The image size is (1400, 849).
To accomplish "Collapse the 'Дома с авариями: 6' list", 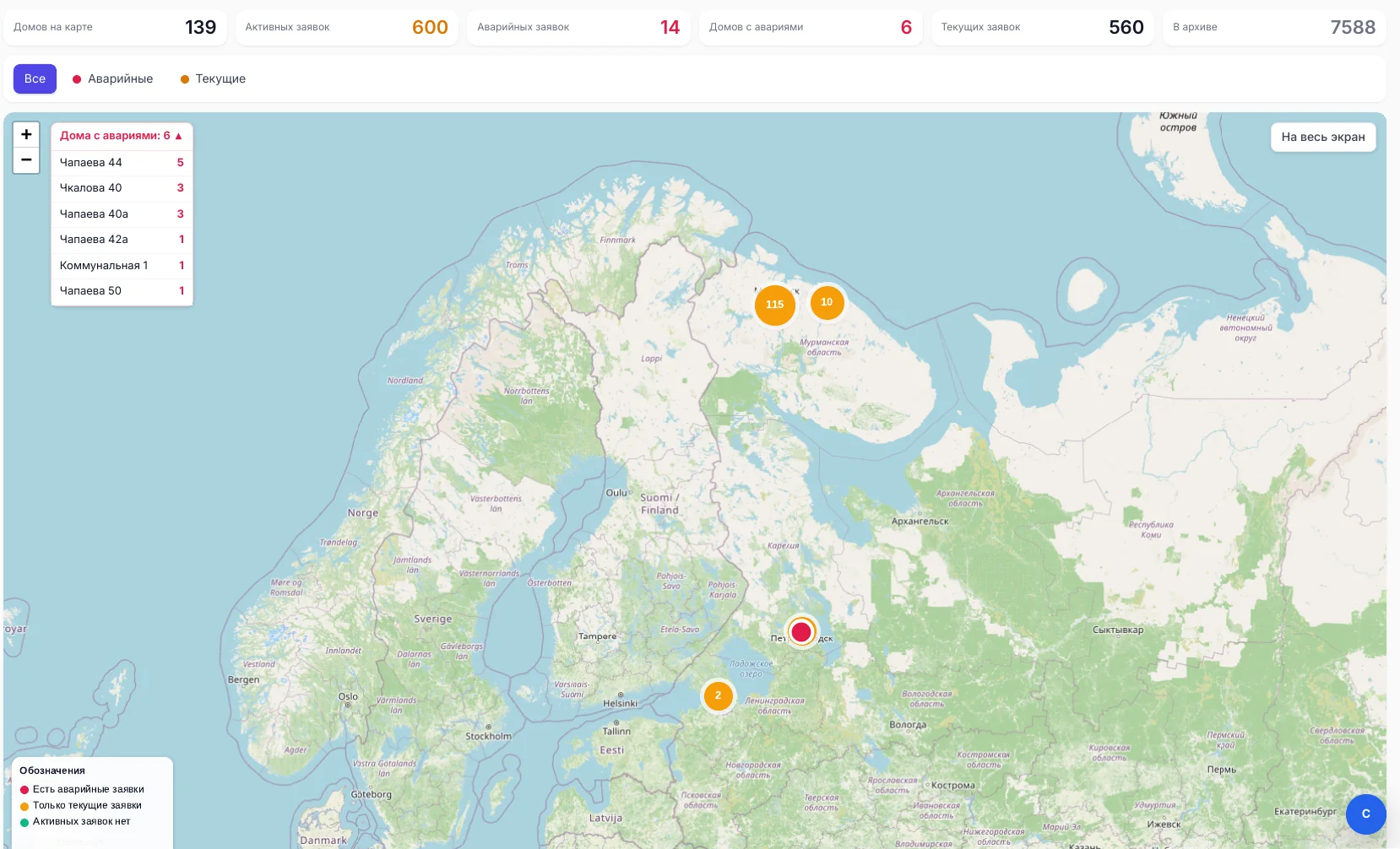I will (122, 136).
